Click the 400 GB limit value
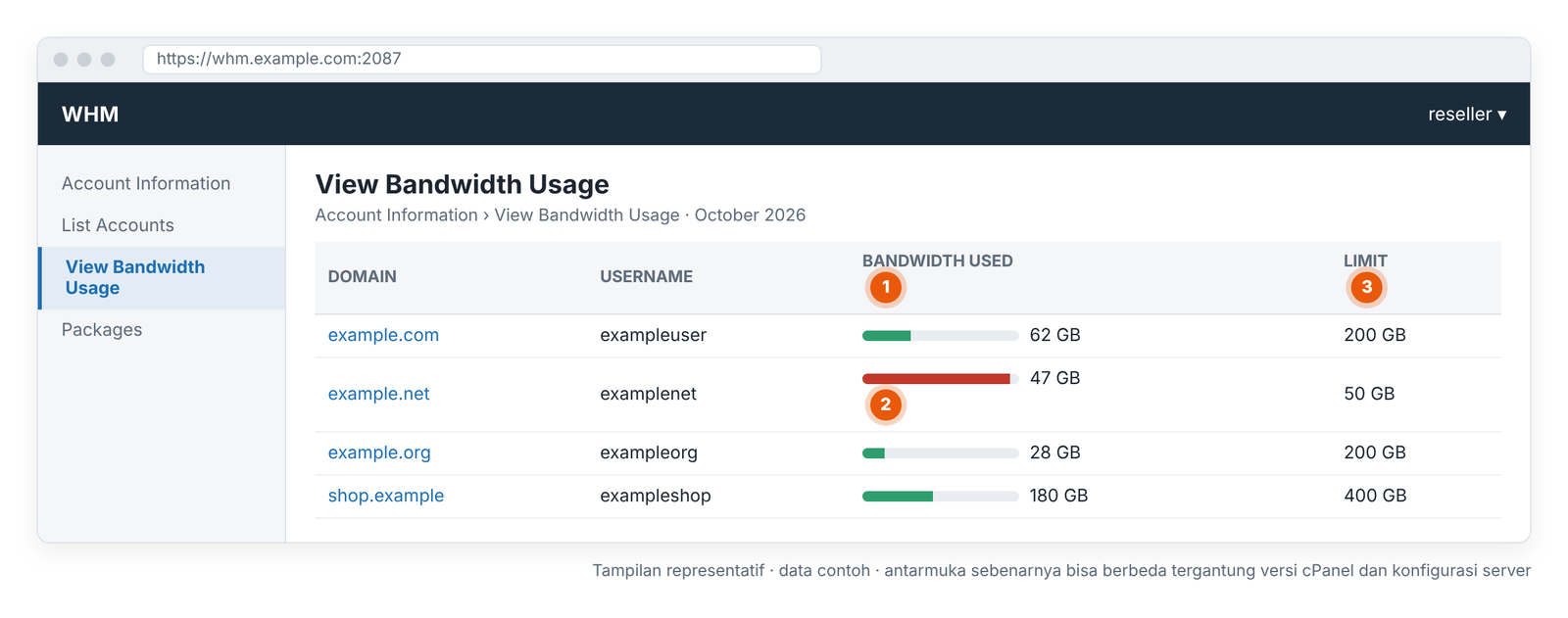The height and width of the screenshot is (618, 1568). click(1375, 496)
